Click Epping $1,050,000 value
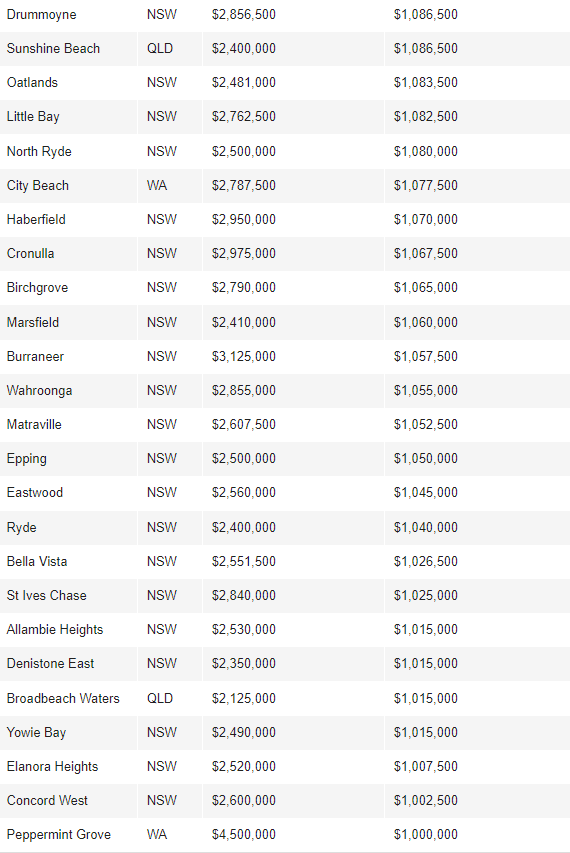 pos(426,459)
